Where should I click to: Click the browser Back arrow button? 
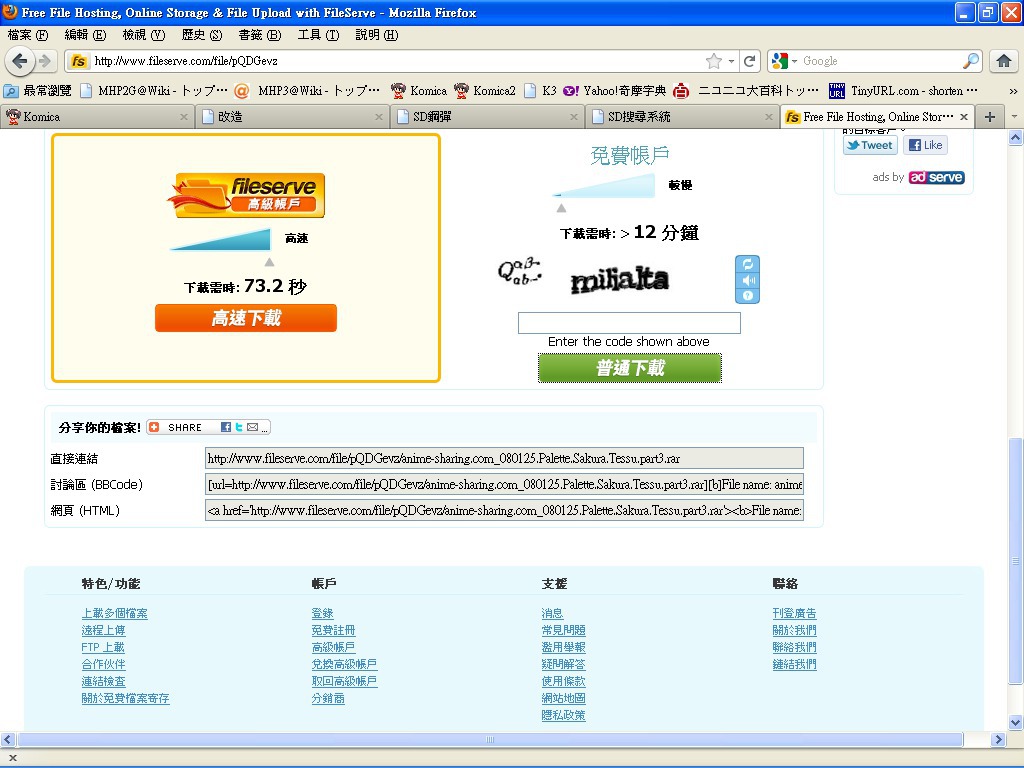point(20,61)
